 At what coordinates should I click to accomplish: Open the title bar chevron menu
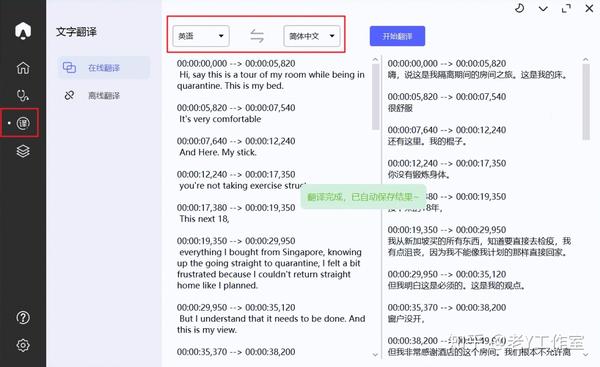click(x=543, y=8)
